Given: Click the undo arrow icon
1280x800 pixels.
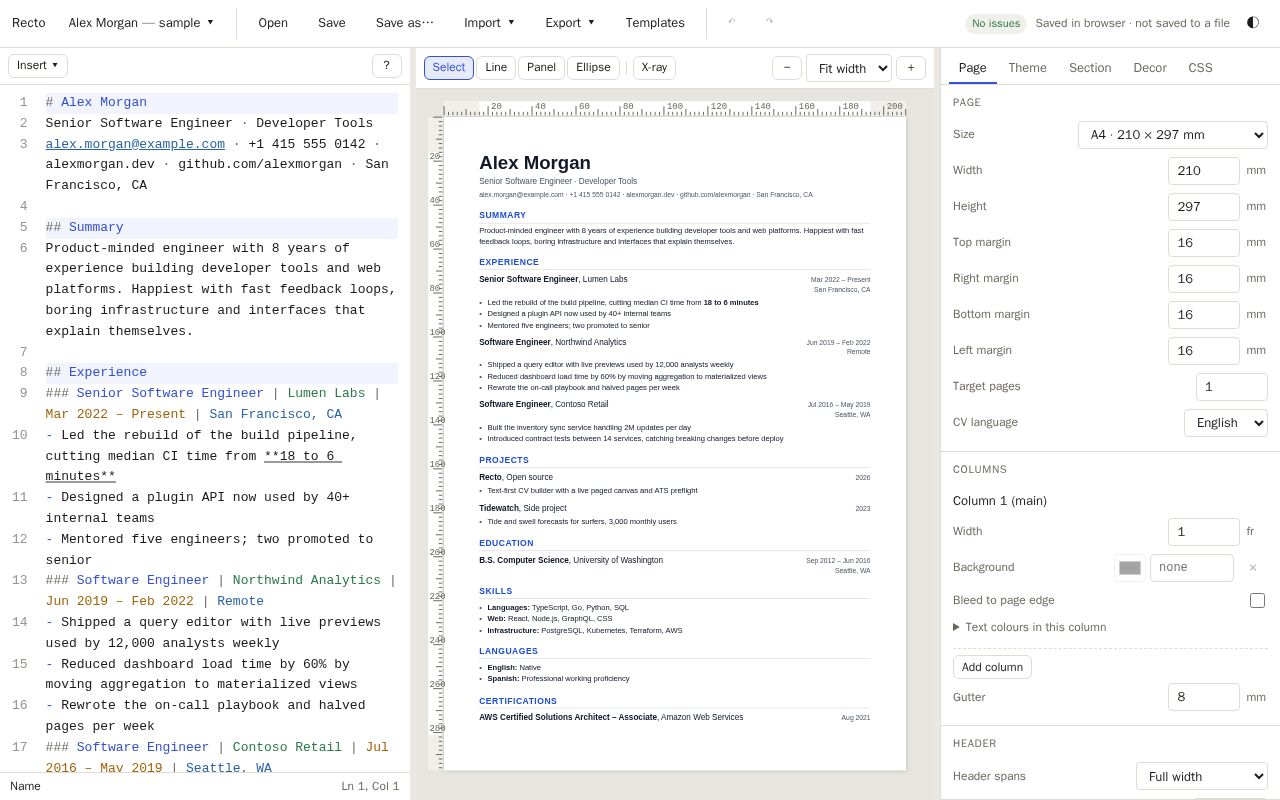Looking at the screenshot, I should coord(732,22).
